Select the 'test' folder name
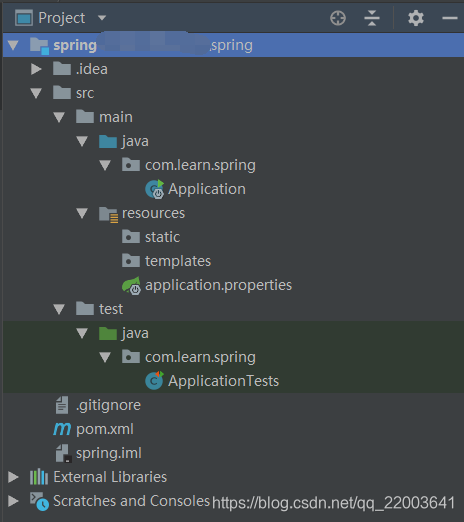Image resolution: width=464 pixels, height=522 pixels. coord(111,309)
